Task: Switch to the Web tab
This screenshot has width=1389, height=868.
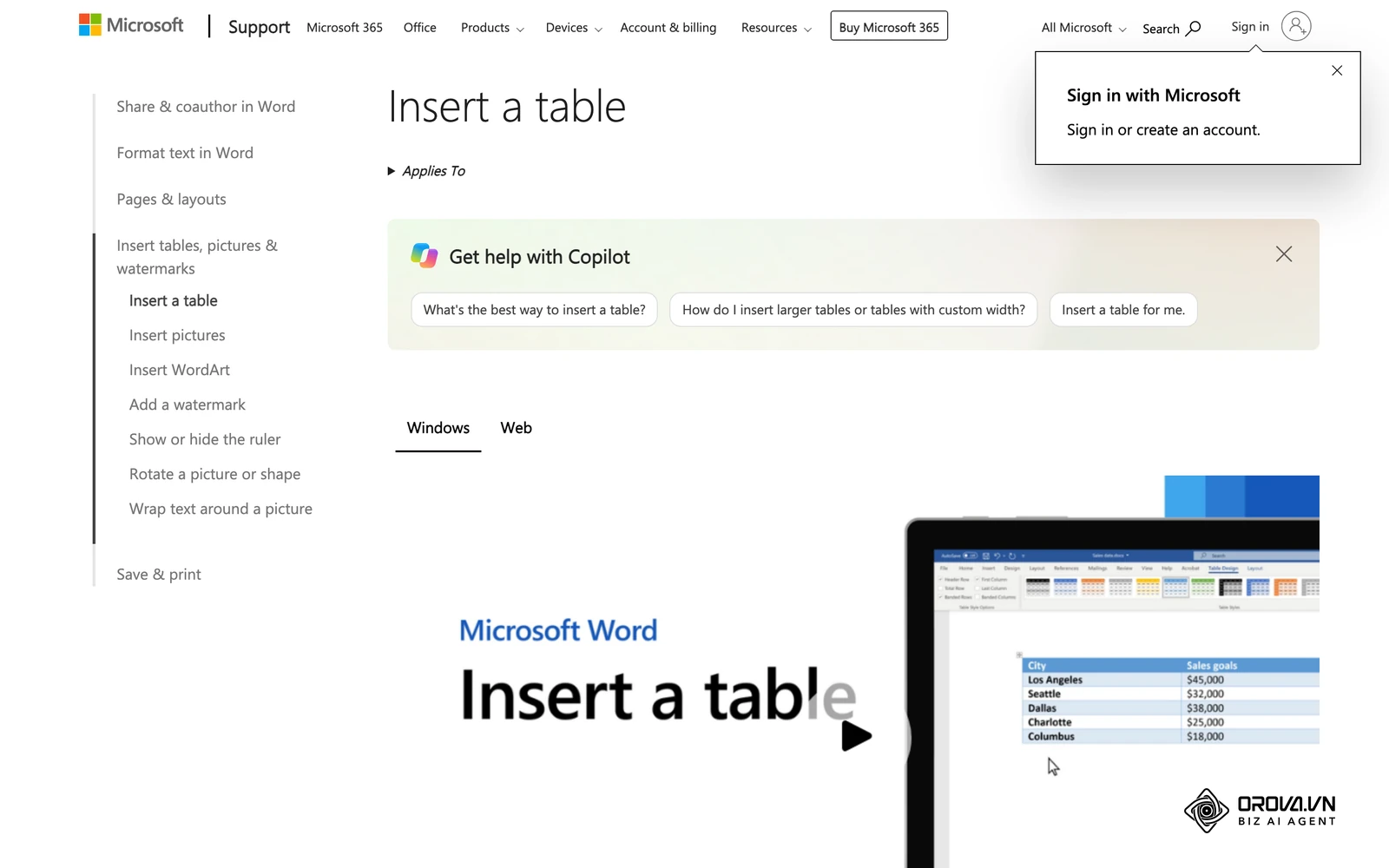Action: [516, 428]
